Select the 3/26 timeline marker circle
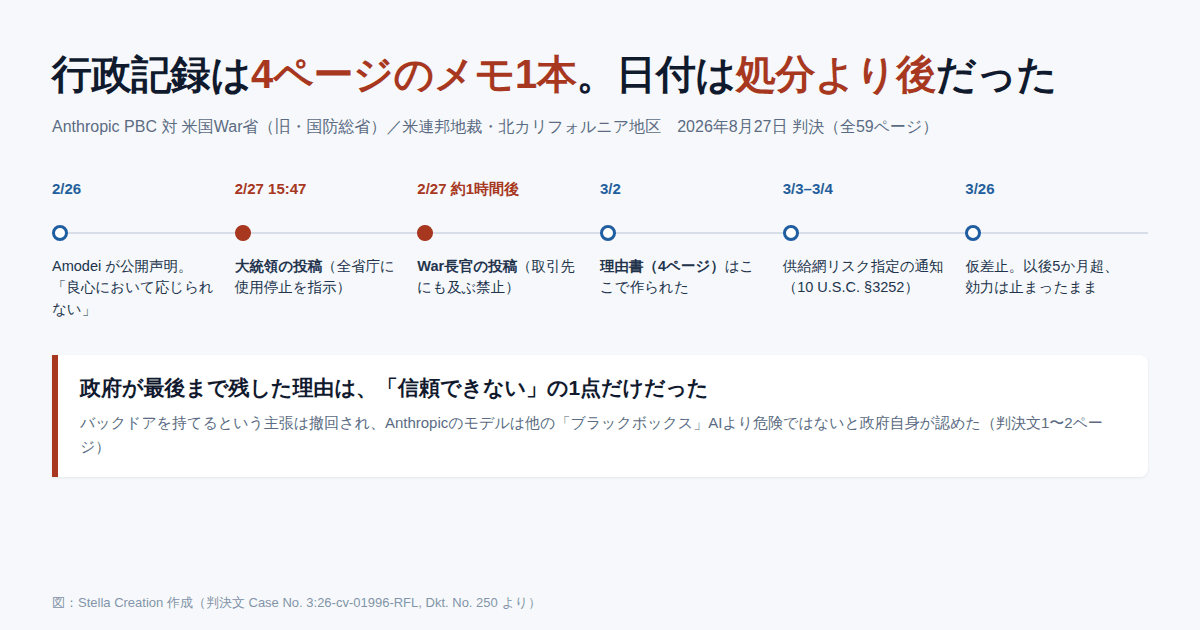 pyautogui.click(x=973, y=233)
